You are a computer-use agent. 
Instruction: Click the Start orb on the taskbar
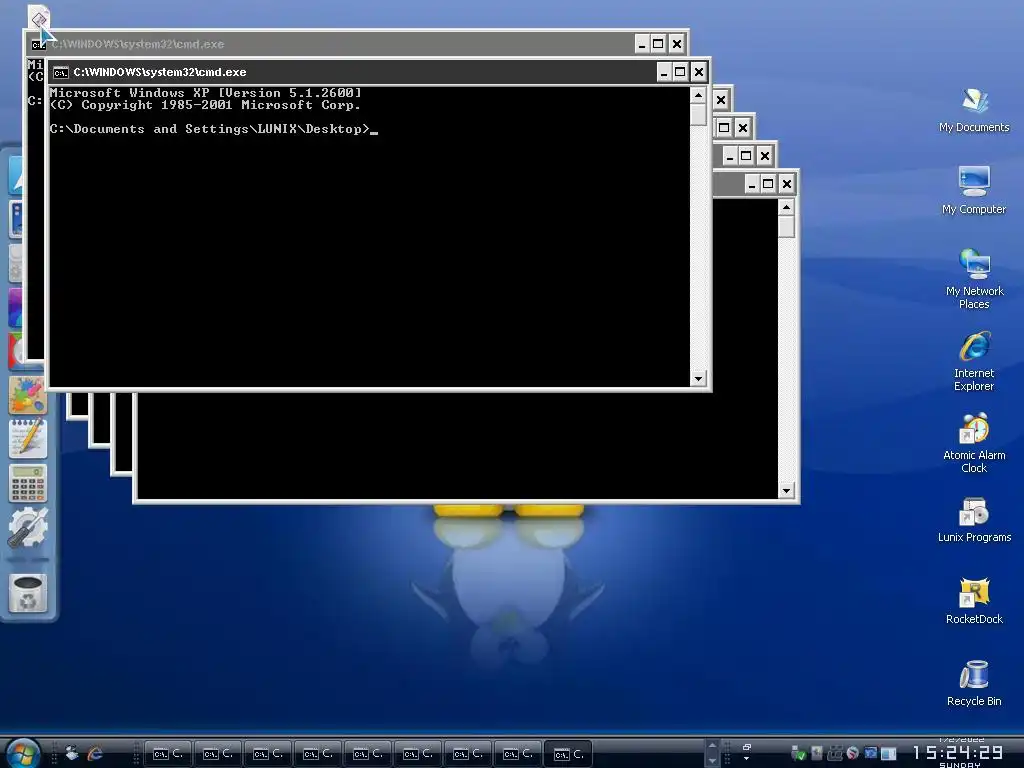click(x=22, y=753)
